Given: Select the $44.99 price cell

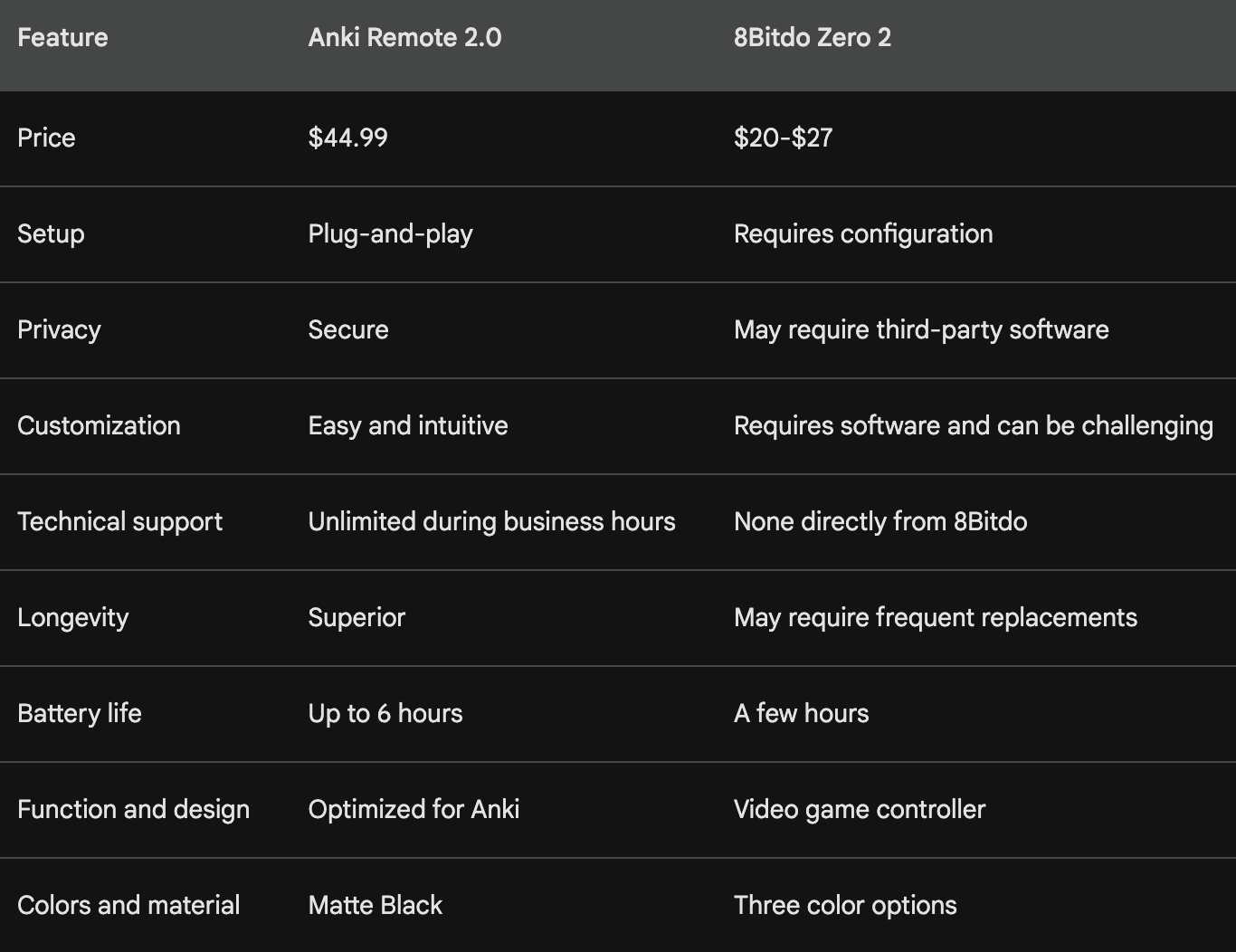Looking at the screenshot, I should click(x=347, y=138).
